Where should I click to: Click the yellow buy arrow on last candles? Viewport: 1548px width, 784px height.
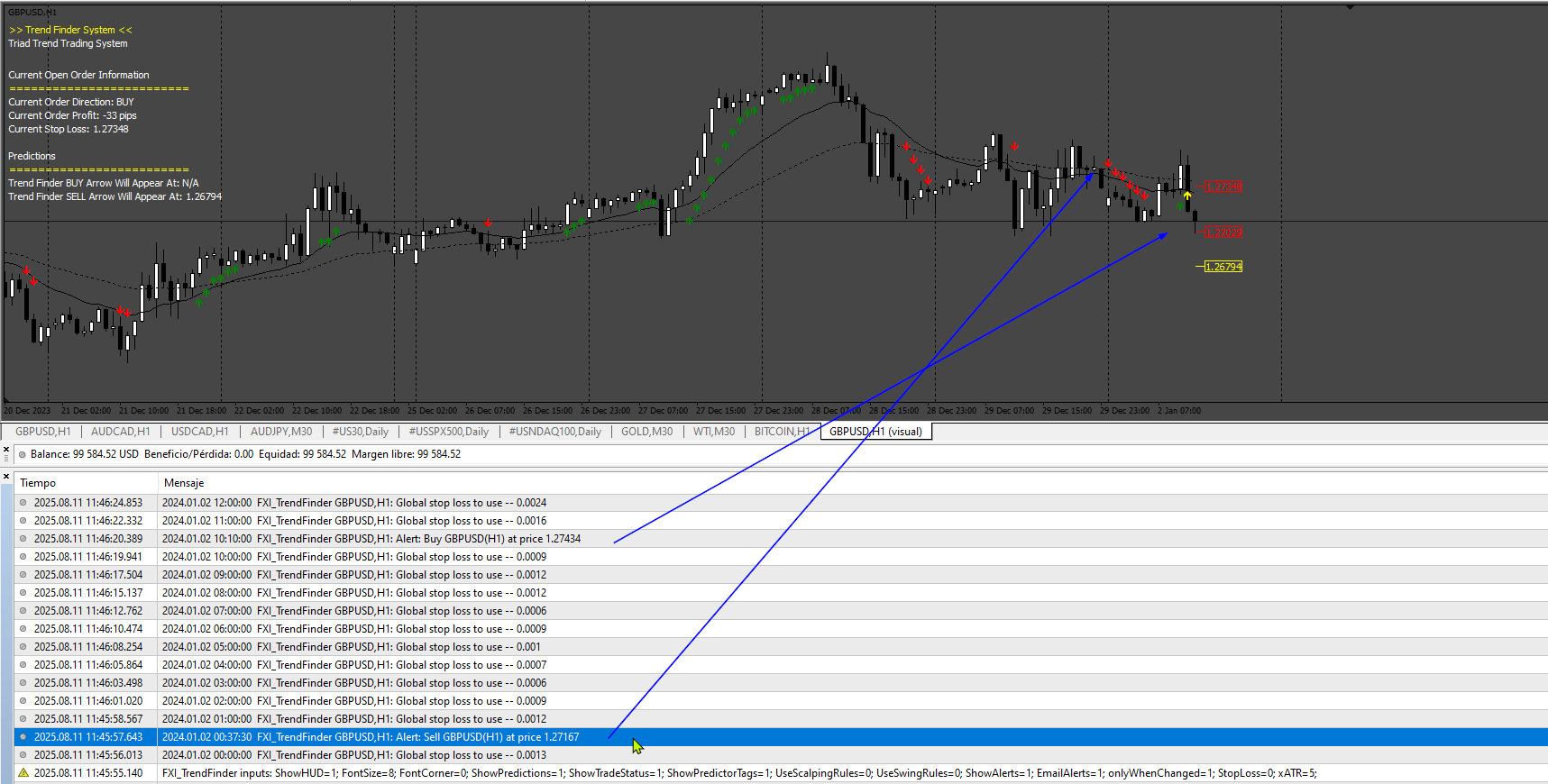1187,195
